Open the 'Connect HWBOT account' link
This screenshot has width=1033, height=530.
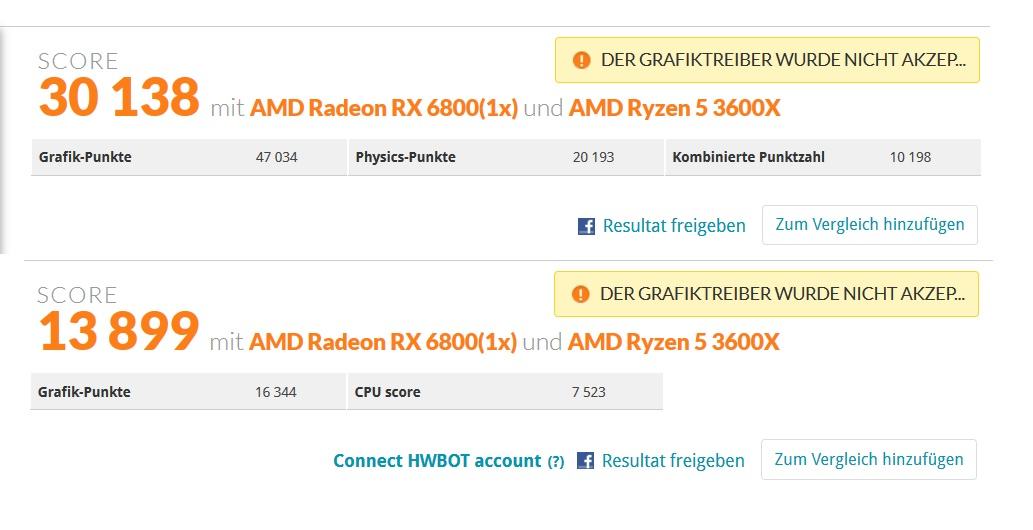437,461
